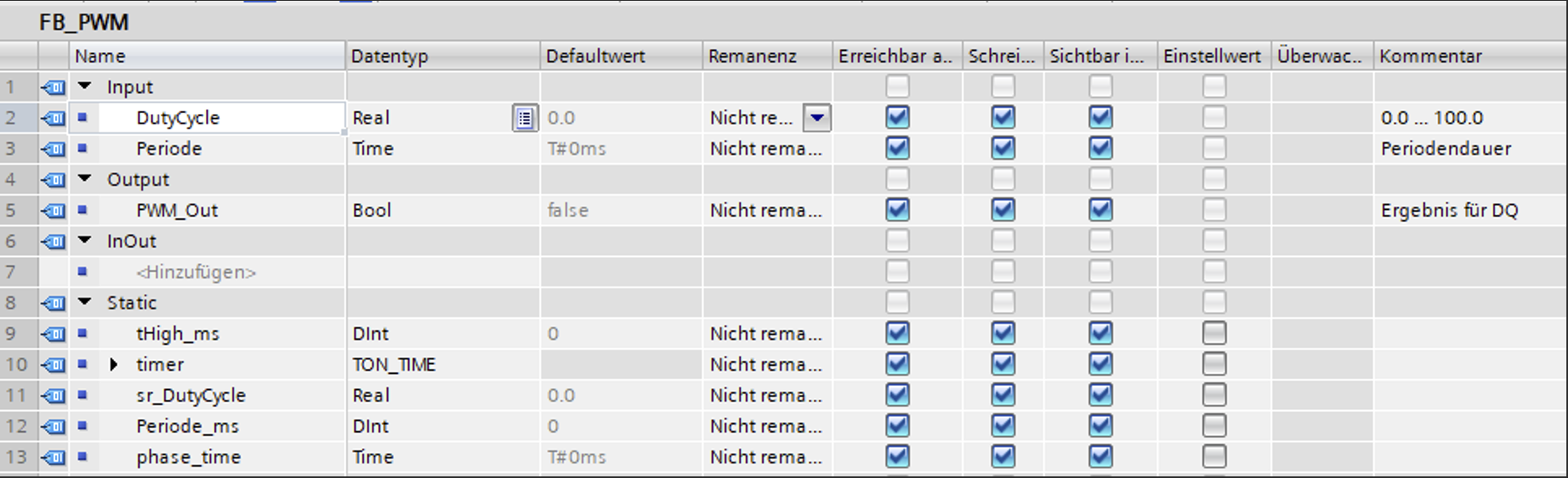Open the Remanenz dropdown for DutyCycle

tap(817, 119)
